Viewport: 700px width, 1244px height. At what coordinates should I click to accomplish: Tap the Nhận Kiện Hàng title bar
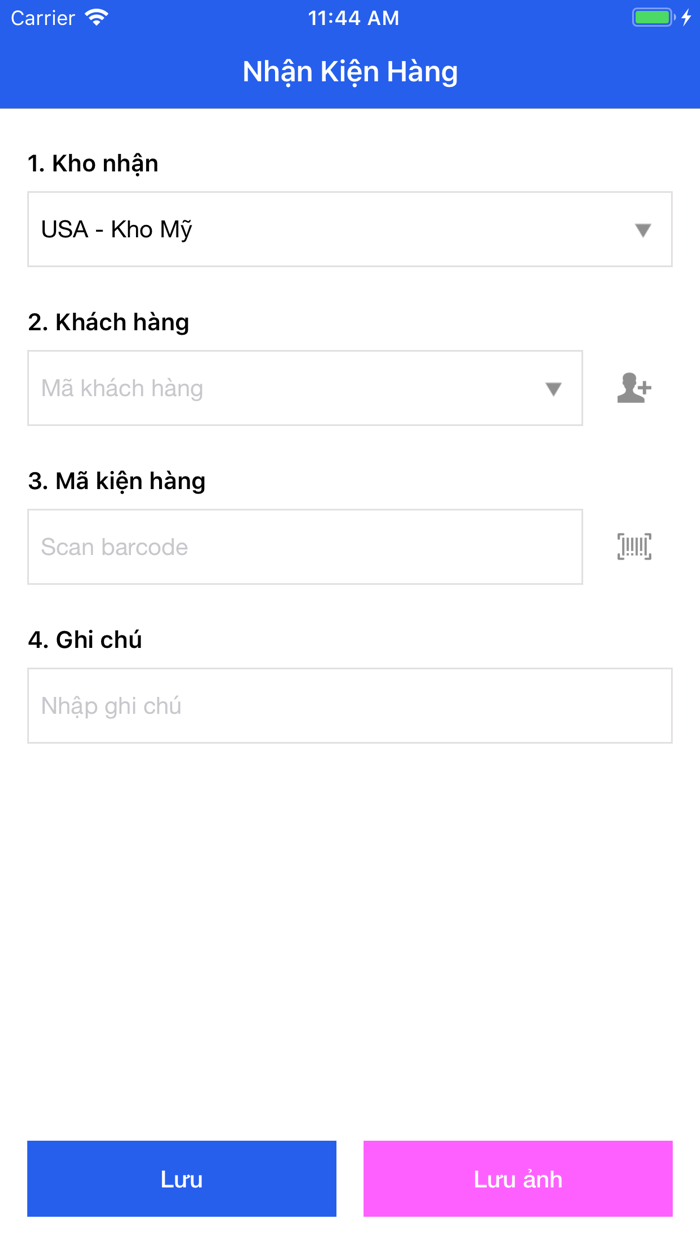pos(350,71)
